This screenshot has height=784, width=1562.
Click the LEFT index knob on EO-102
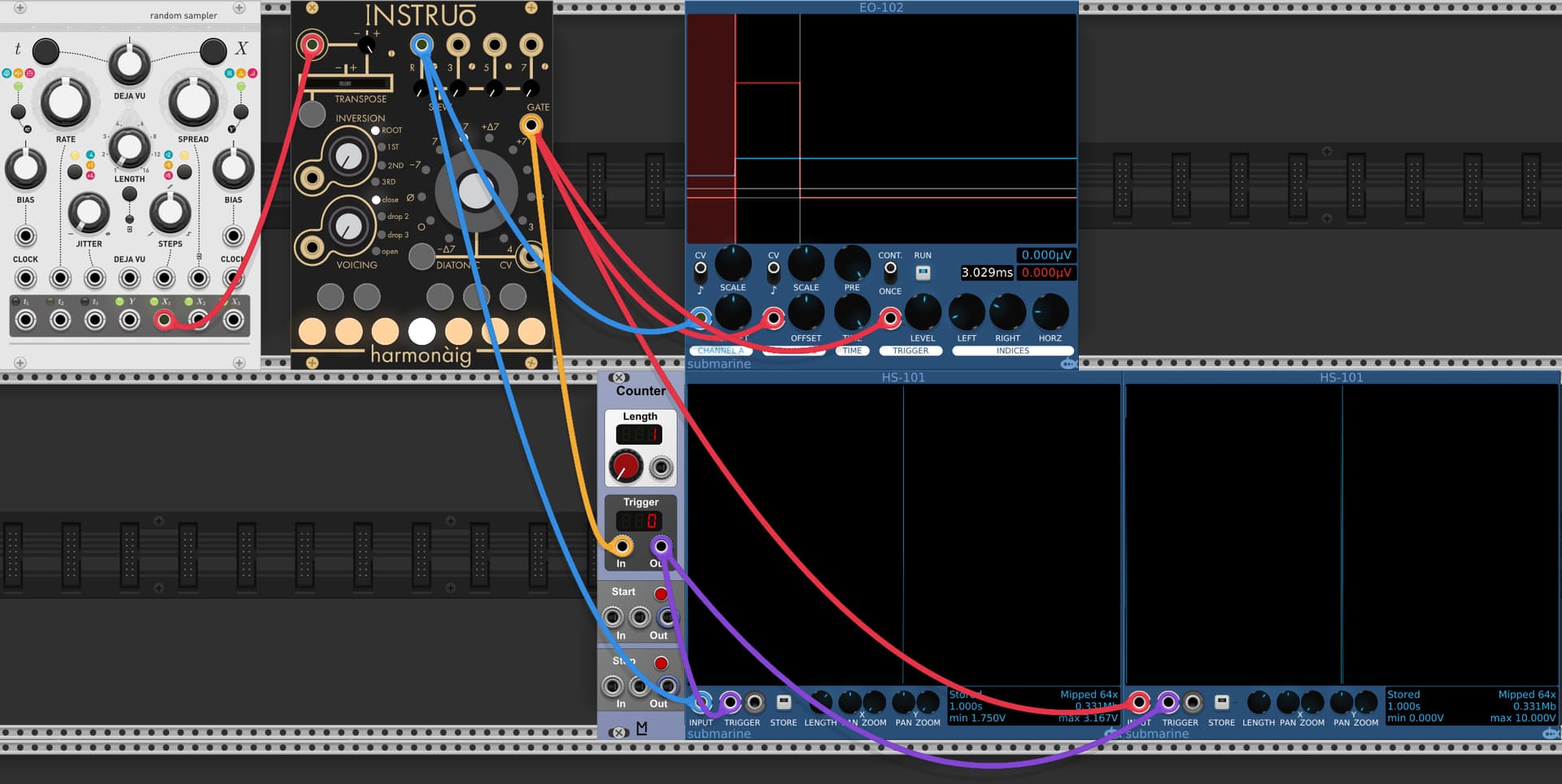966,313
